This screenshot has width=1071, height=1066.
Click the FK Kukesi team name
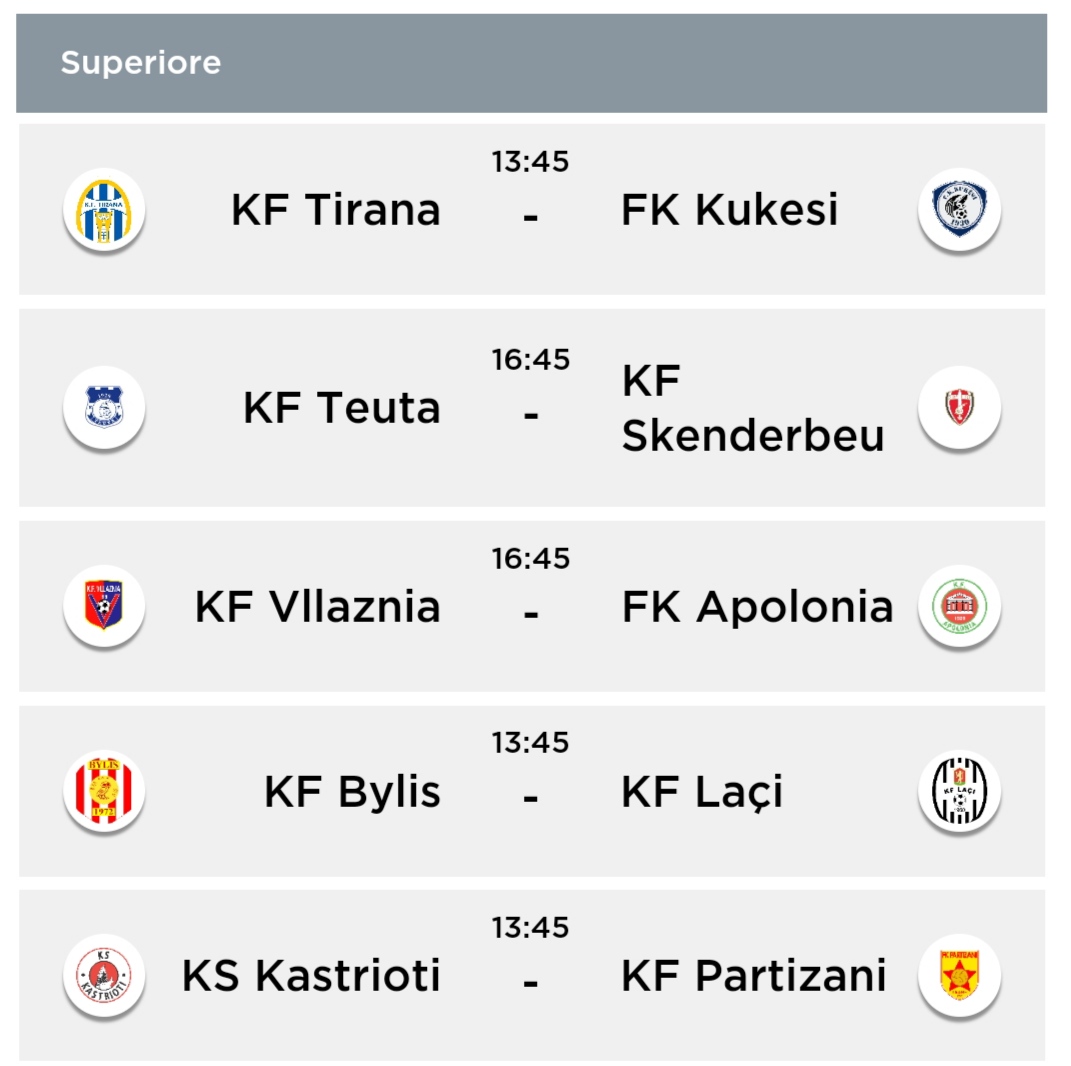tap(729, 210)
